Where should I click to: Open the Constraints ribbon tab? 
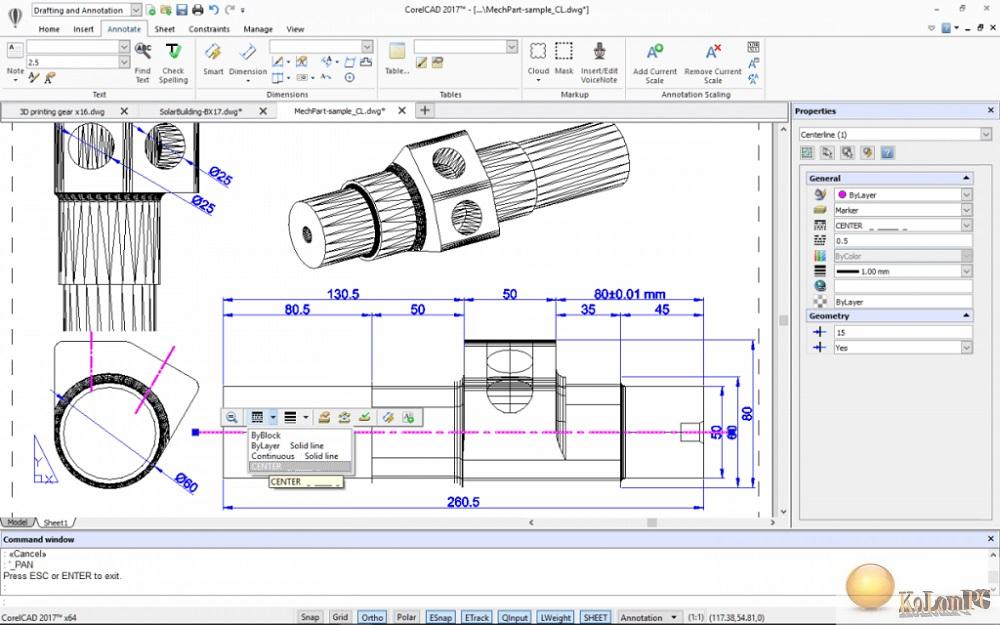point(209,29)
